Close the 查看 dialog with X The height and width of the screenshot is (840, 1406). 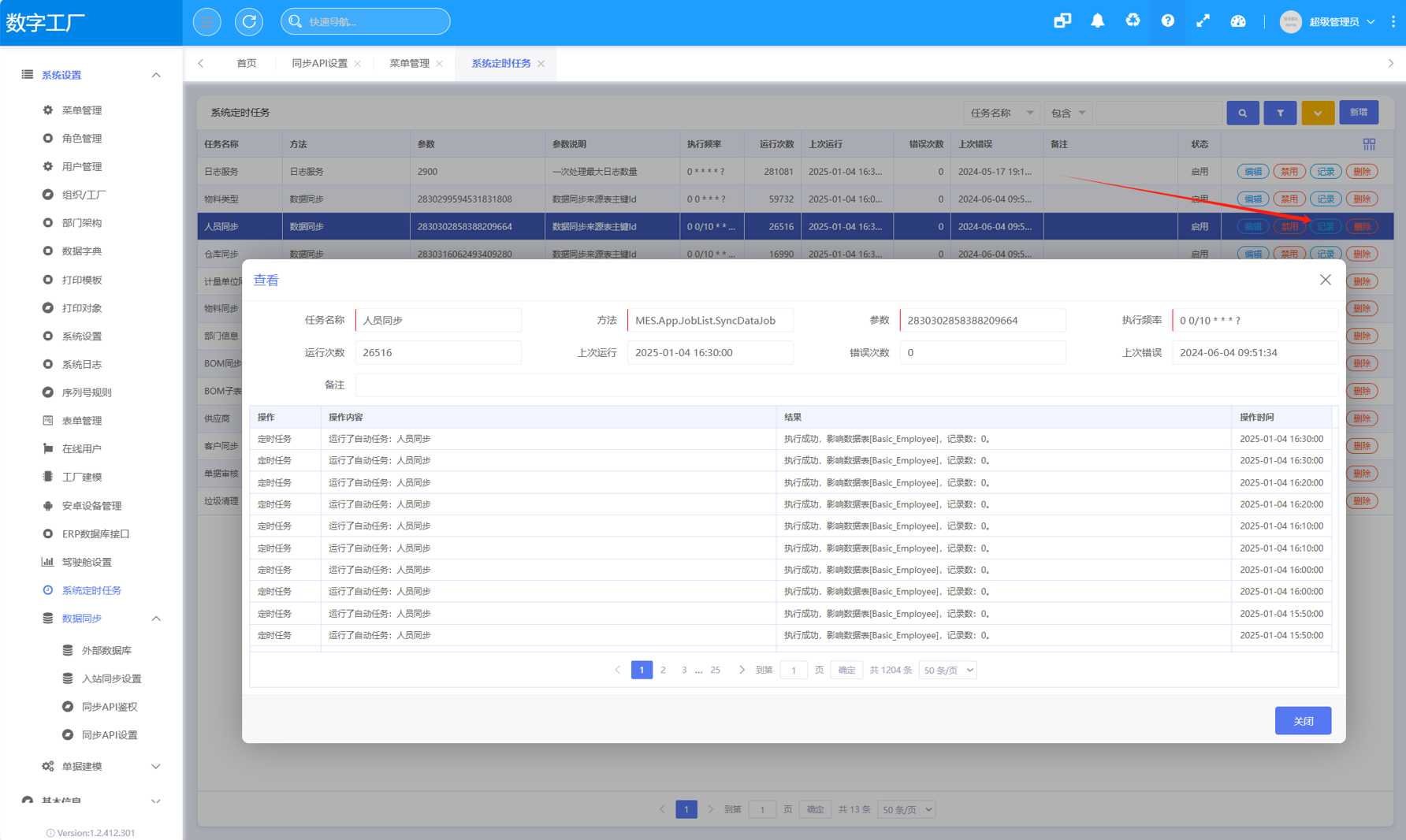coord(1325,280)
